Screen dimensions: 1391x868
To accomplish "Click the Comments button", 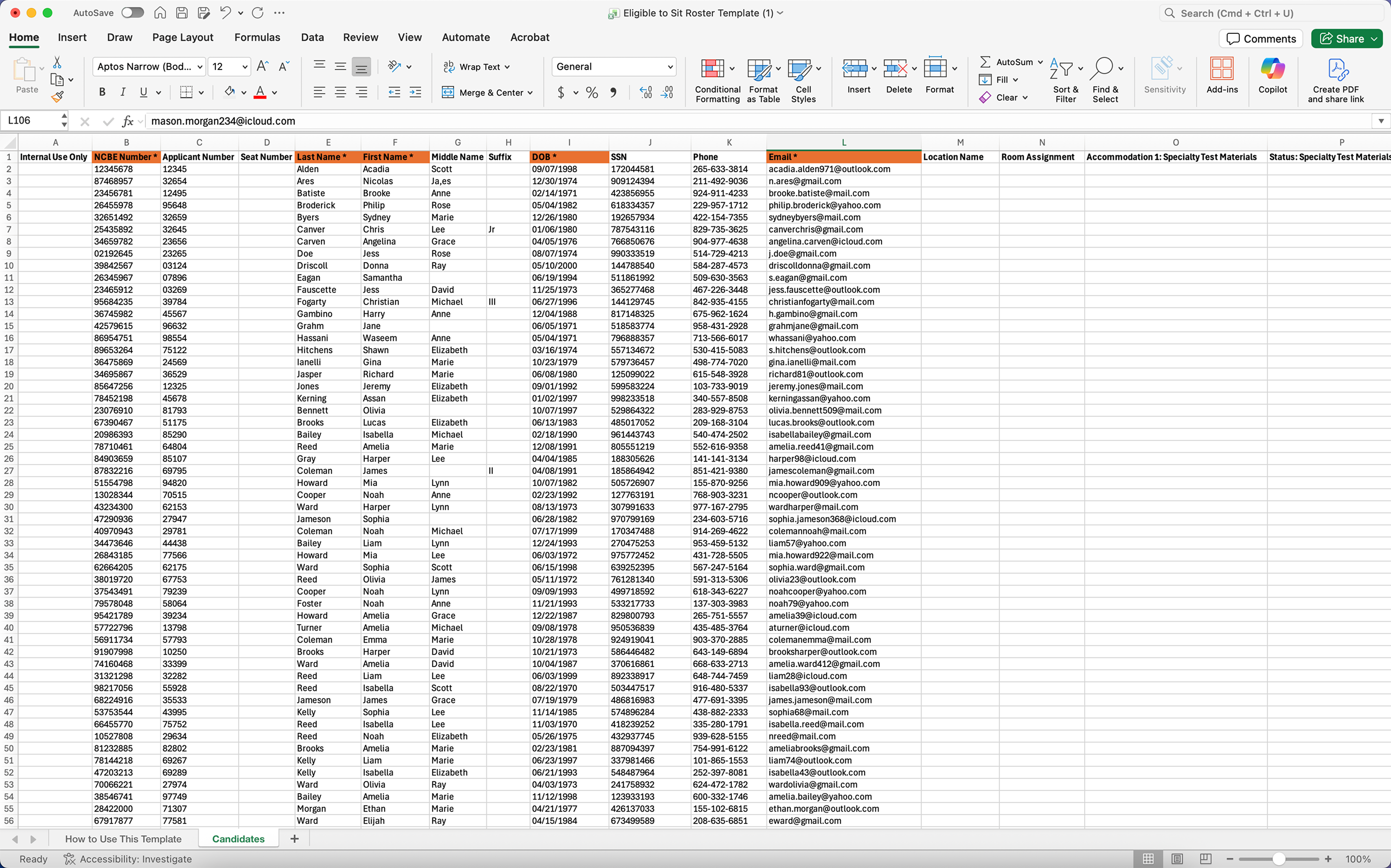I will [x=1261, y=39].
